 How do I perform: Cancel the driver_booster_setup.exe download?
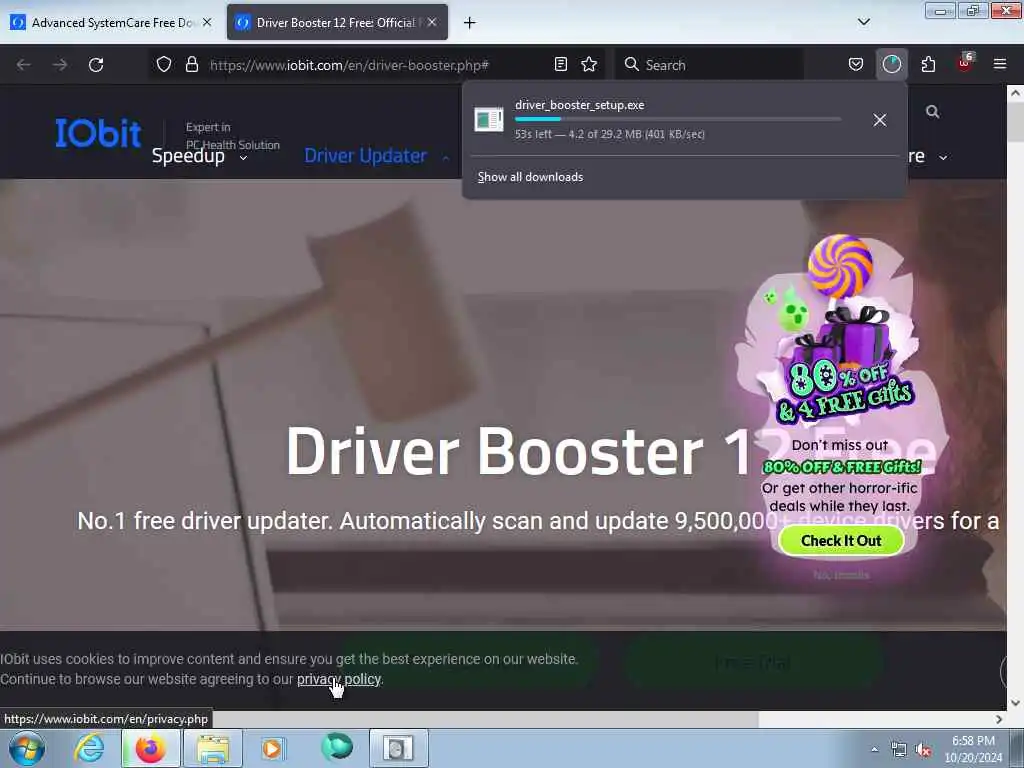pos(880,120)
